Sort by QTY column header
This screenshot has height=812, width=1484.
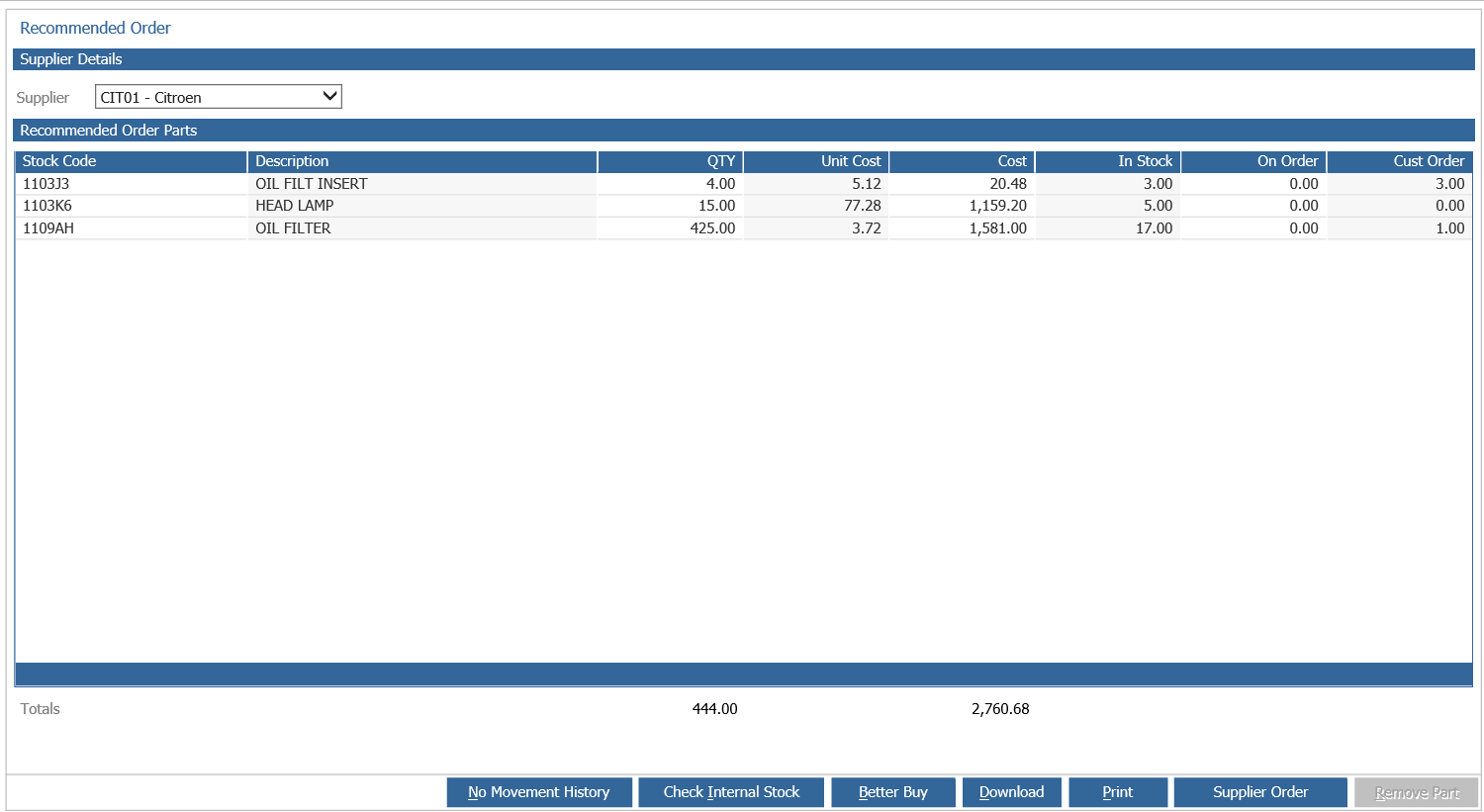[671, 161]
